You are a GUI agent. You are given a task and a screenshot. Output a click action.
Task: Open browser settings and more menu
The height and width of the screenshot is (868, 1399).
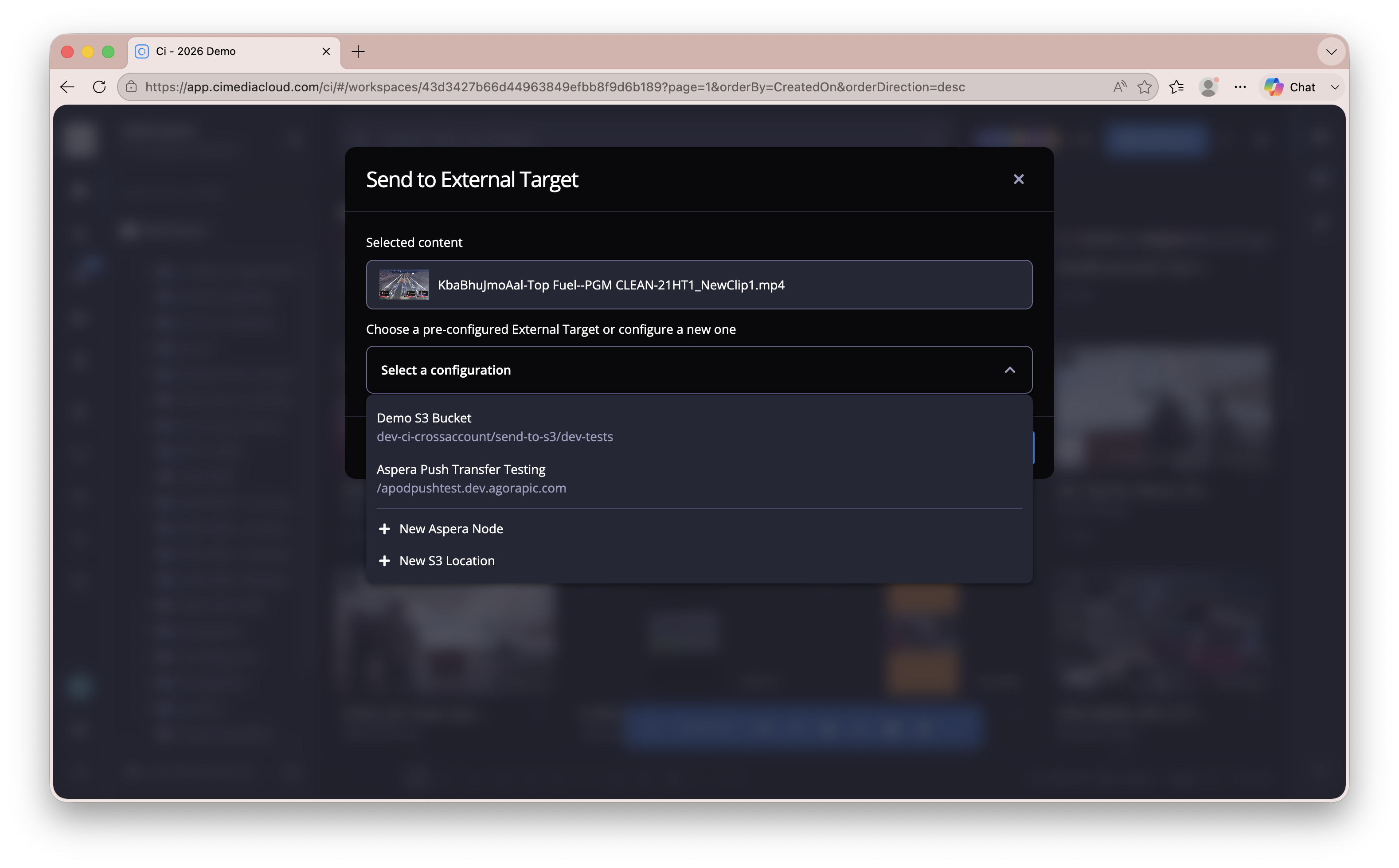point(1239,87)
